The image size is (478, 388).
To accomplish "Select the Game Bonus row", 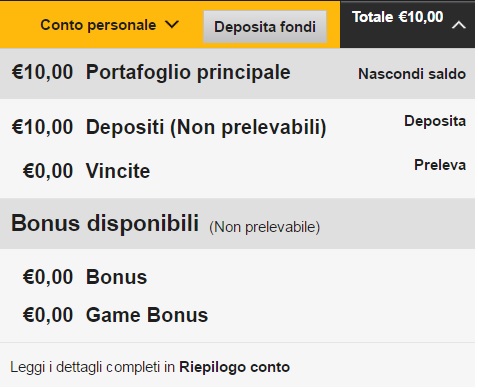I will tap(237, 315).
